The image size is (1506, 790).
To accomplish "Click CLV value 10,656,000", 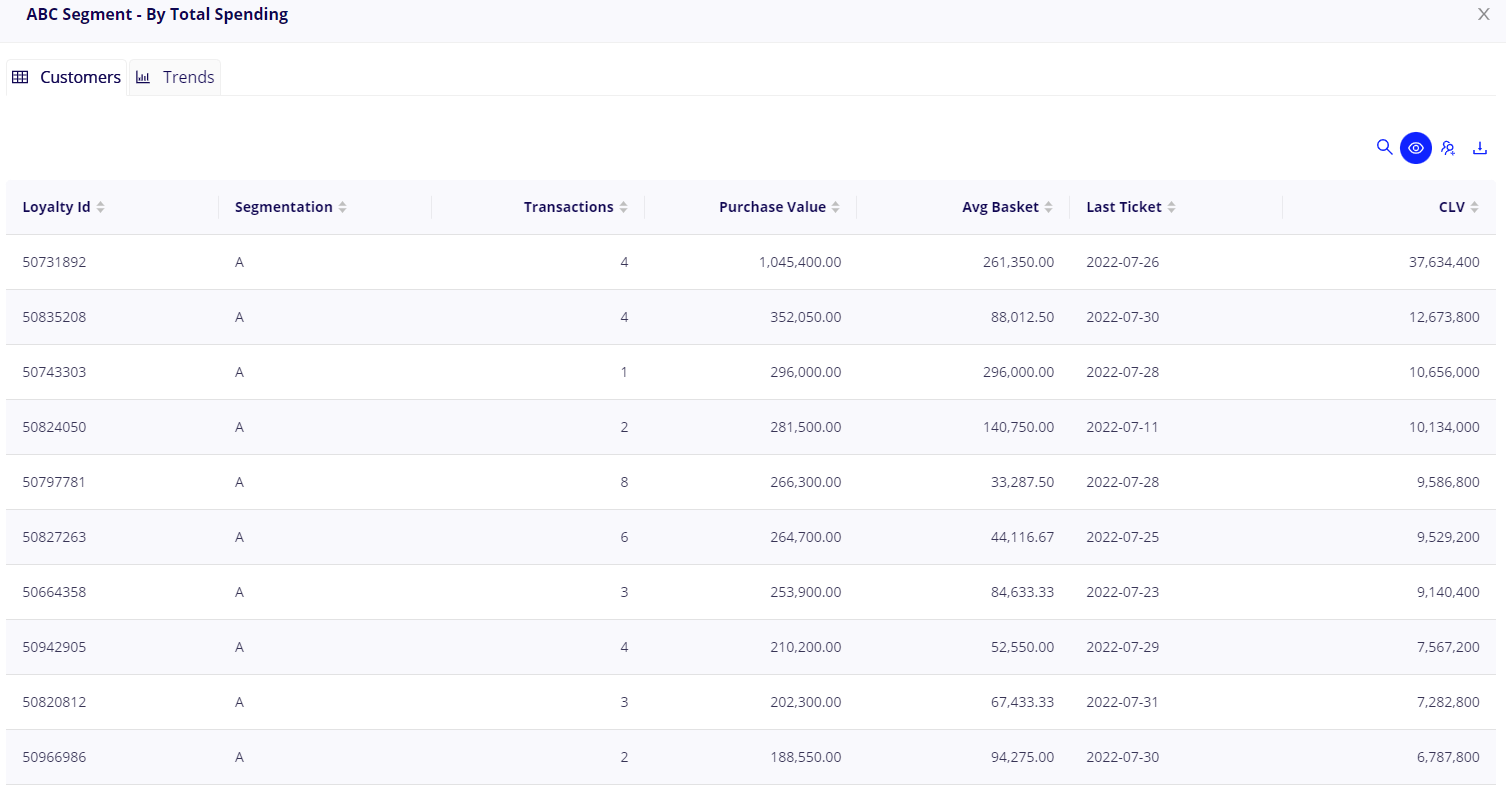I will (1444, 372).
